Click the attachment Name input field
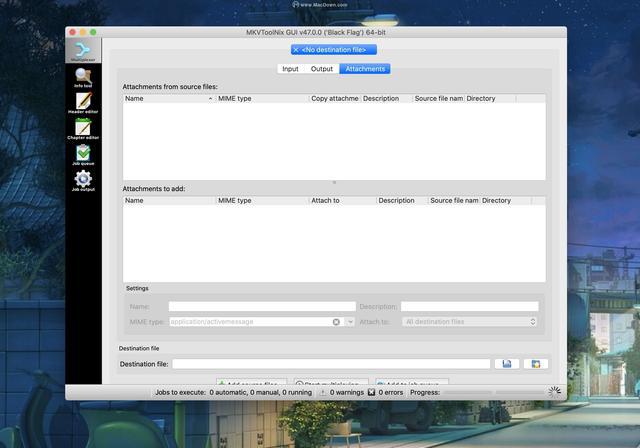The image size is (640, 448). pyautogui.click(x=262, y=306)
